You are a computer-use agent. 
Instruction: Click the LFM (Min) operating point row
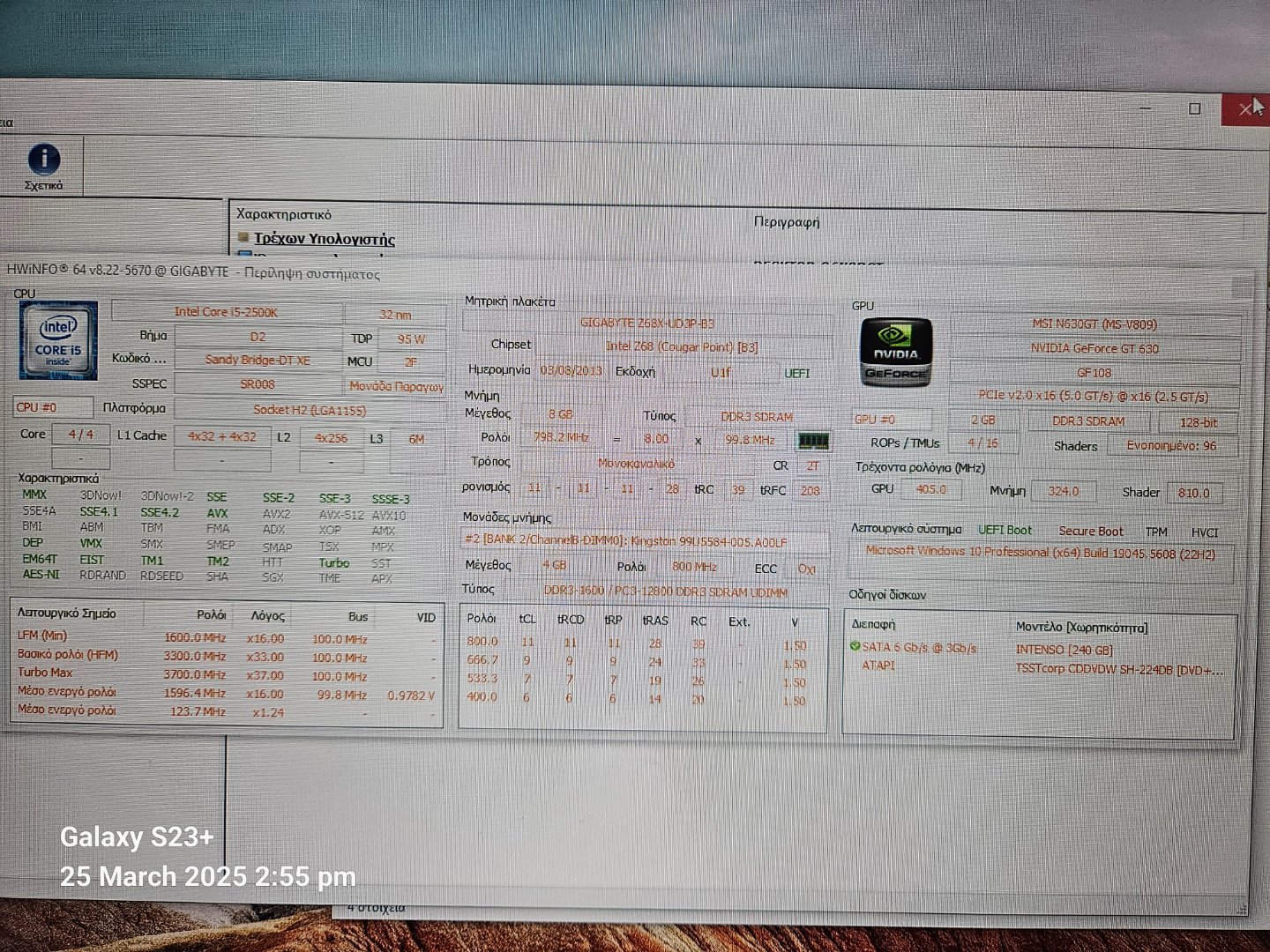pos(226,637)
